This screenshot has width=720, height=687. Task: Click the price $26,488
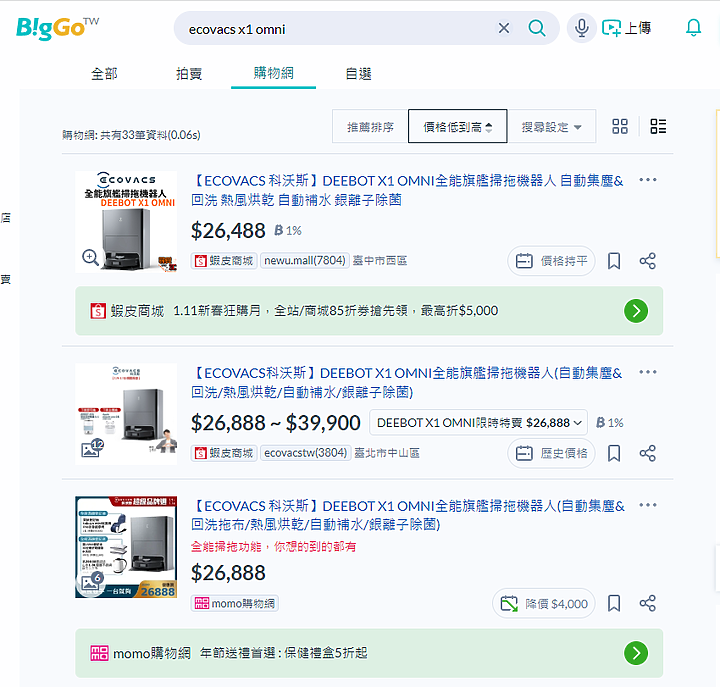click(x=228, y=231)
